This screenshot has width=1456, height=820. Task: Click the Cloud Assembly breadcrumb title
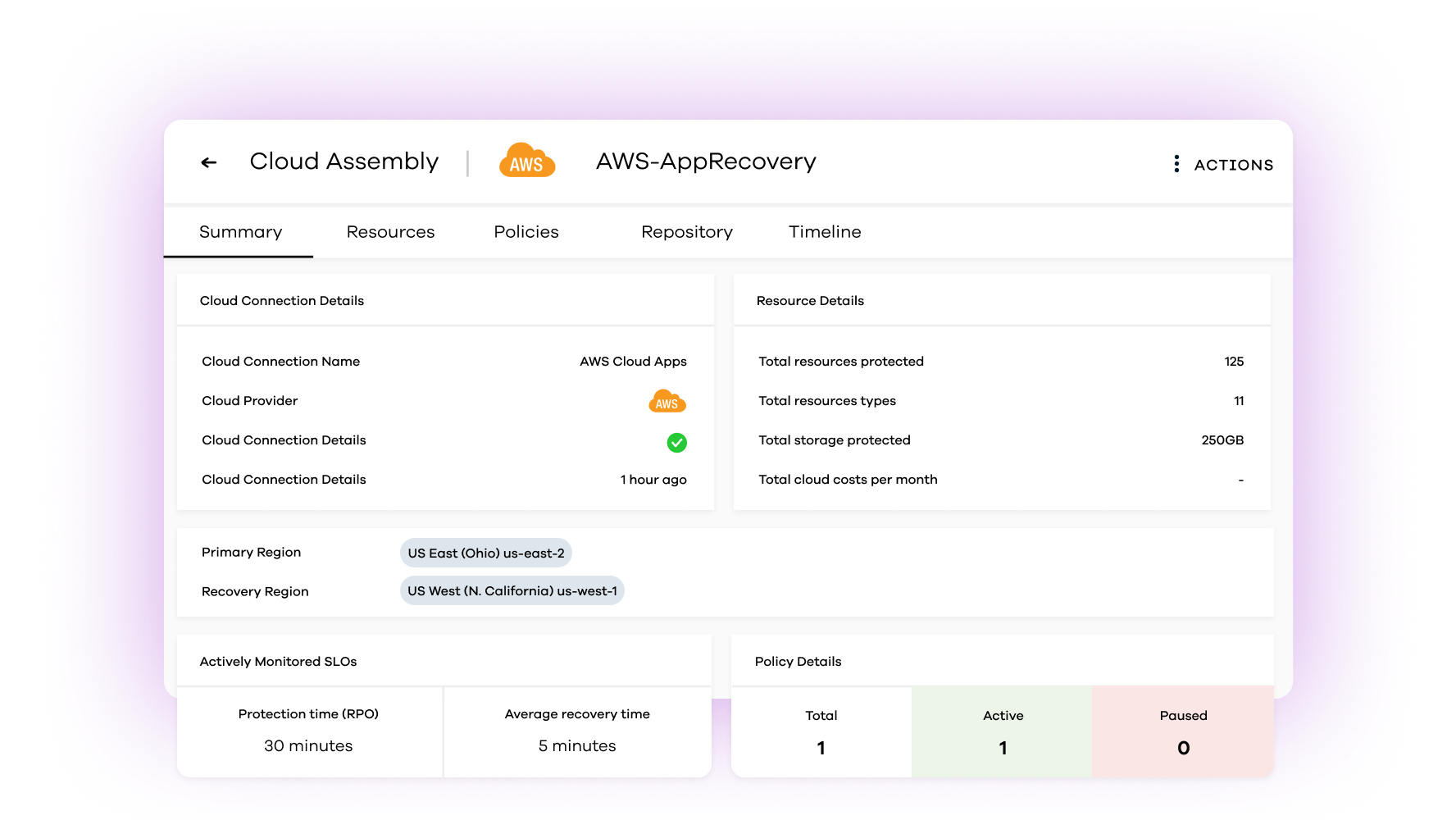(x=344, y=162)
